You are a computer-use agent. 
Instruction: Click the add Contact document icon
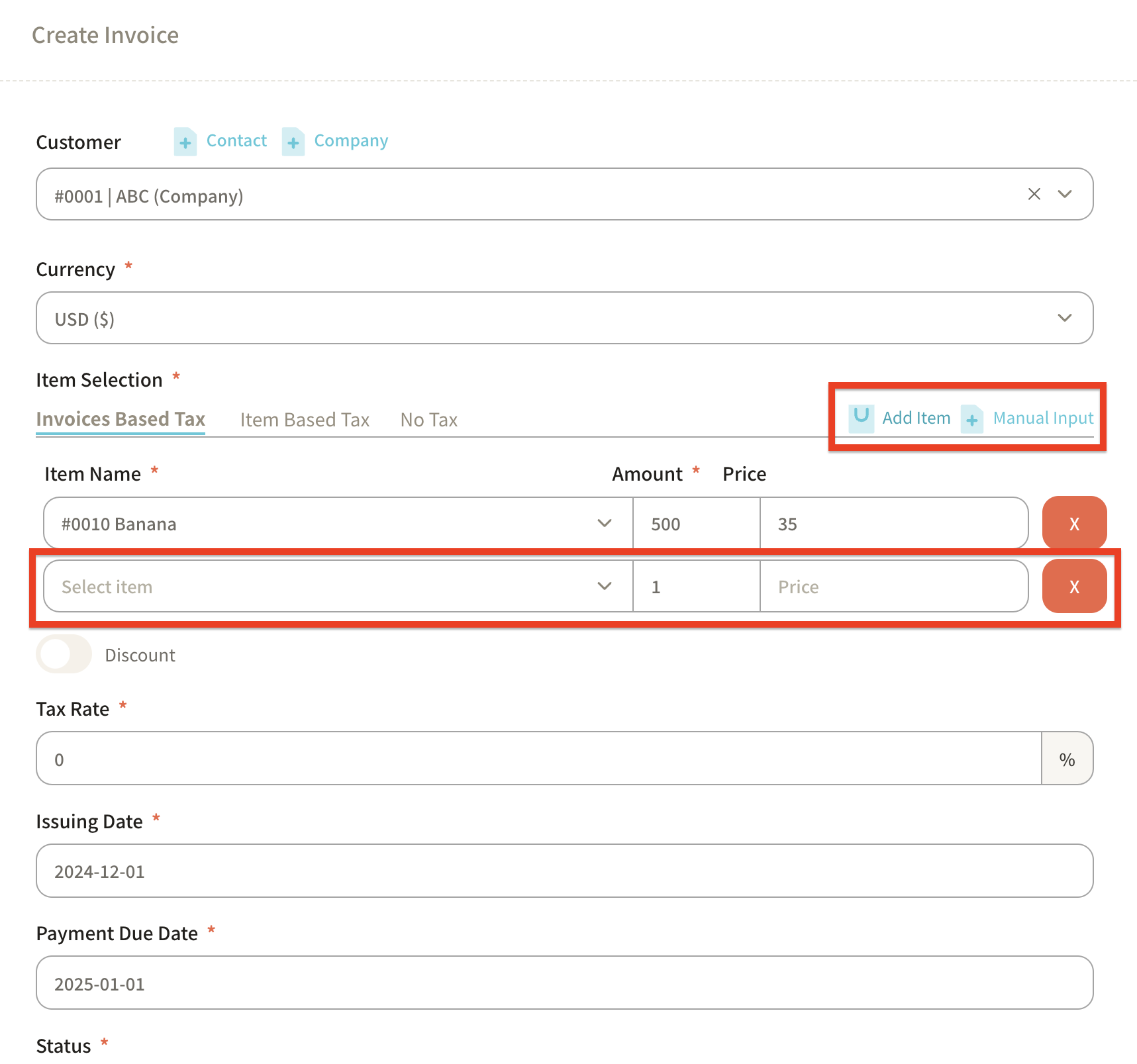(x=185, y=142)
